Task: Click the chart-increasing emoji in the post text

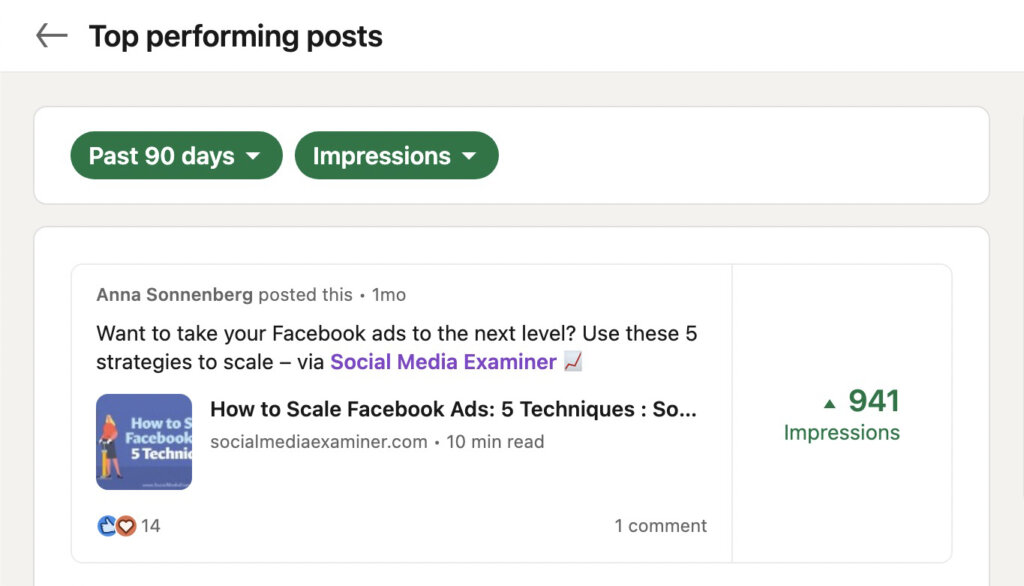Action: (571, 362)
